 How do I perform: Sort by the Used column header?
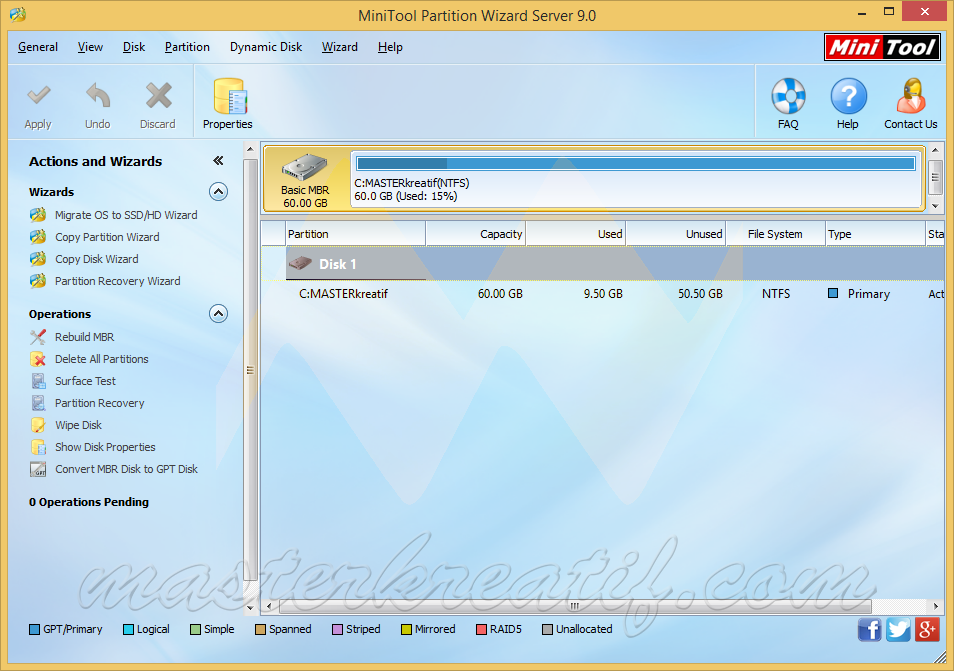[x=576, y=234]
